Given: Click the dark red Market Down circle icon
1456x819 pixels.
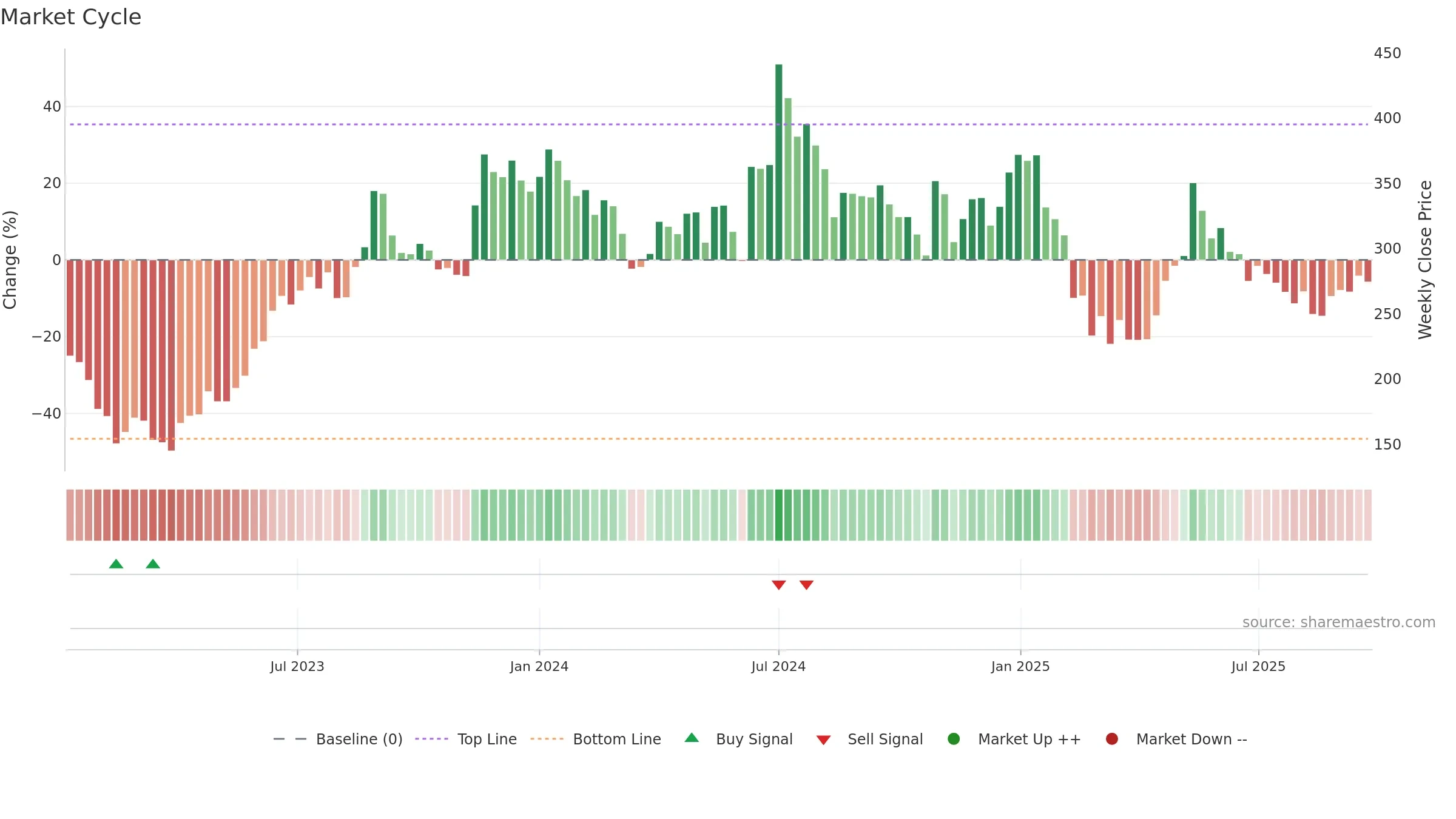Looking at the screenshot, I should [x=1112, y=739].
